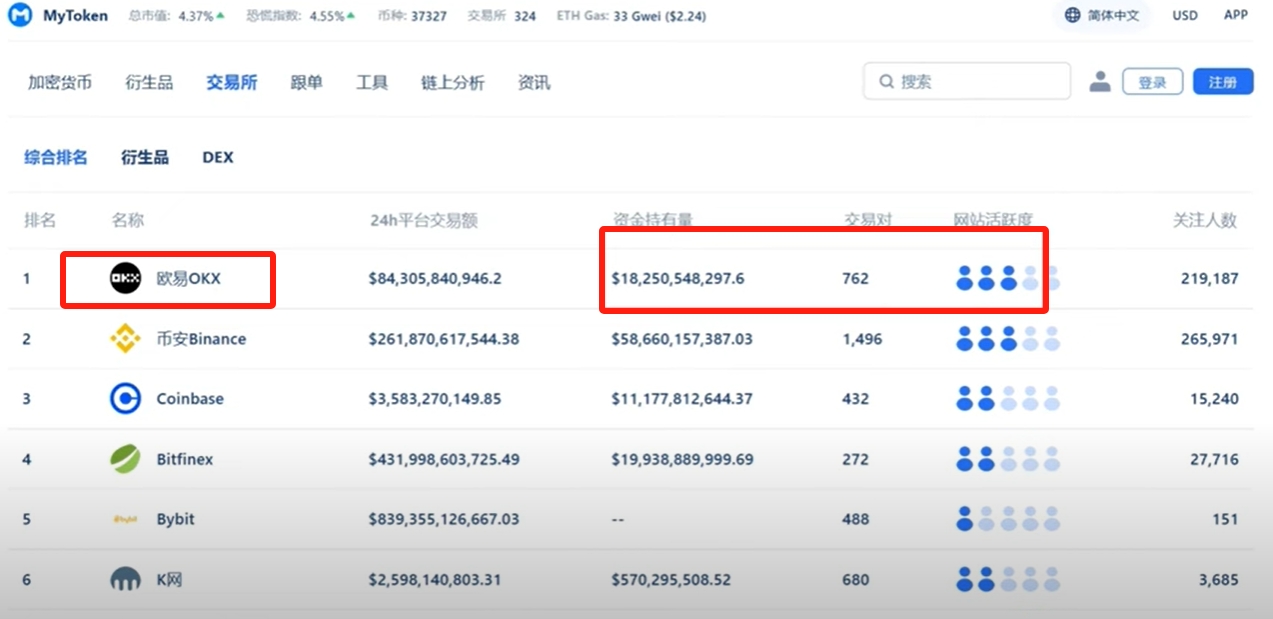Image resolution: width=1273 pixels, height=619 pixels.
Task: Click OKX's follower count 219,187
Action: click(1209, 279)
